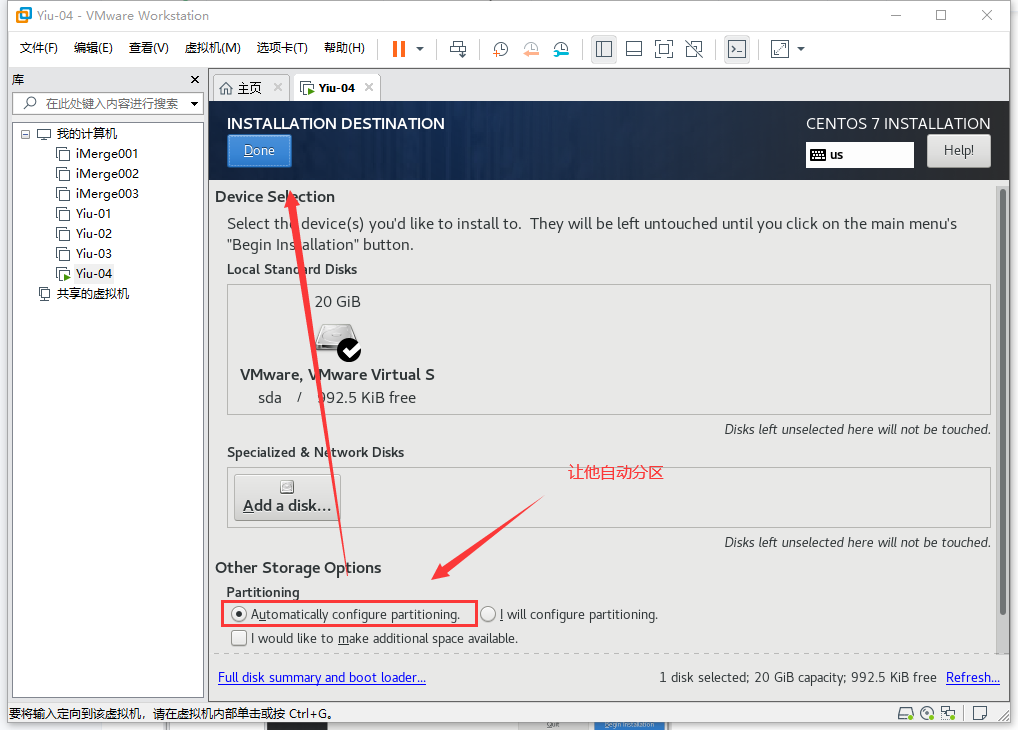Click the message log status icon
The width and height of the screenshot is (1018, 730).
point(980,713)
